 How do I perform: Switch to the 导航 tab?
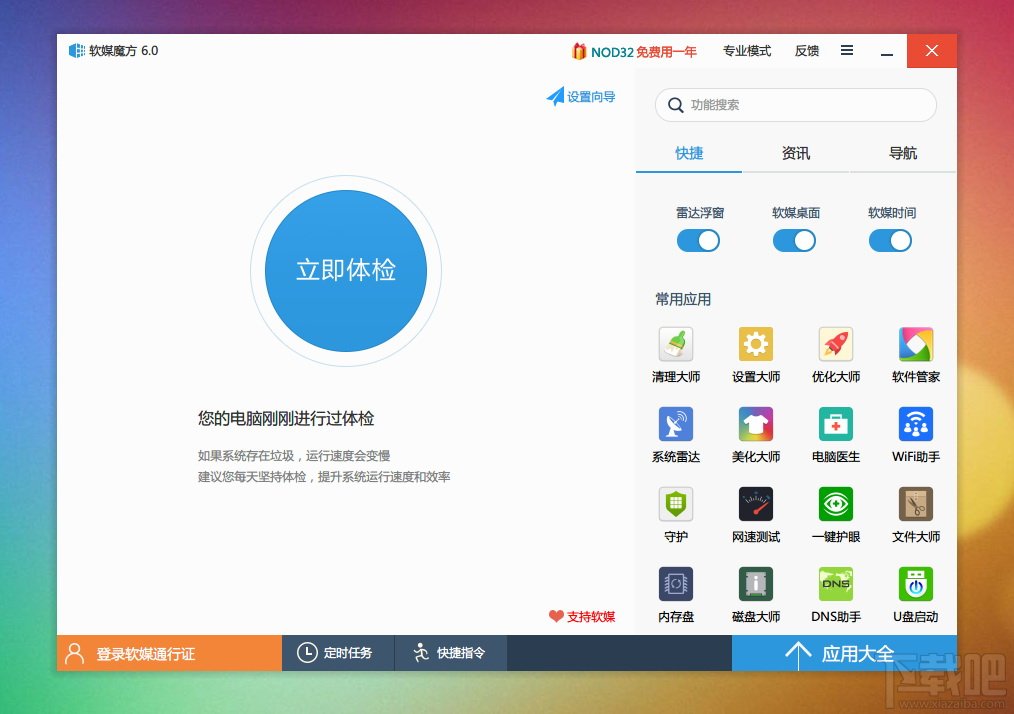coord(903,153)
